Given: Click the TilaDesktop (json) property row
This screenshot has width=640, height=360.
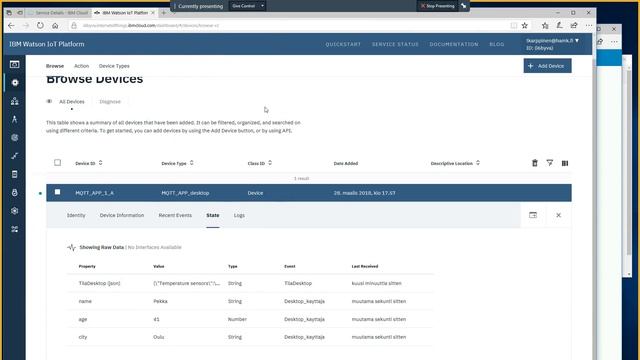Looking at the screenshot, I should 250,283.
